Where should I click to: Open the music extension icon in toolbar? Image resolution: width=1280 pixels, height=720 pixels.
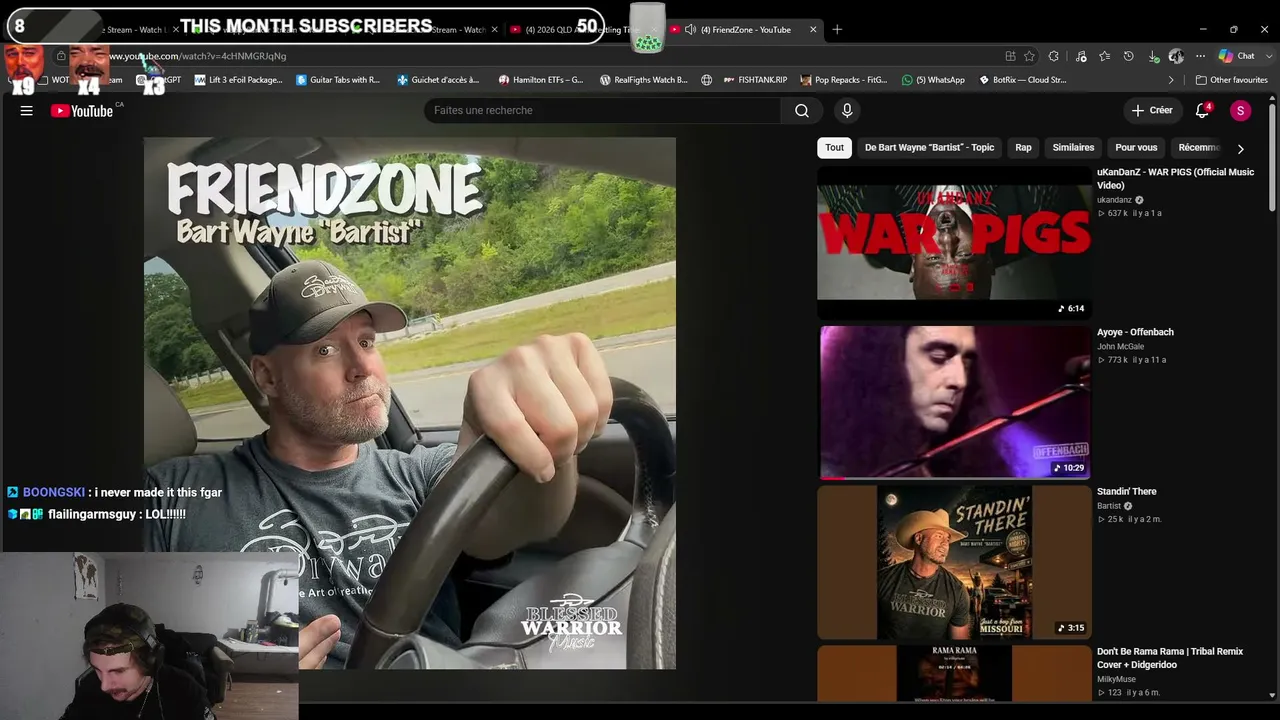click(1081, 56)
